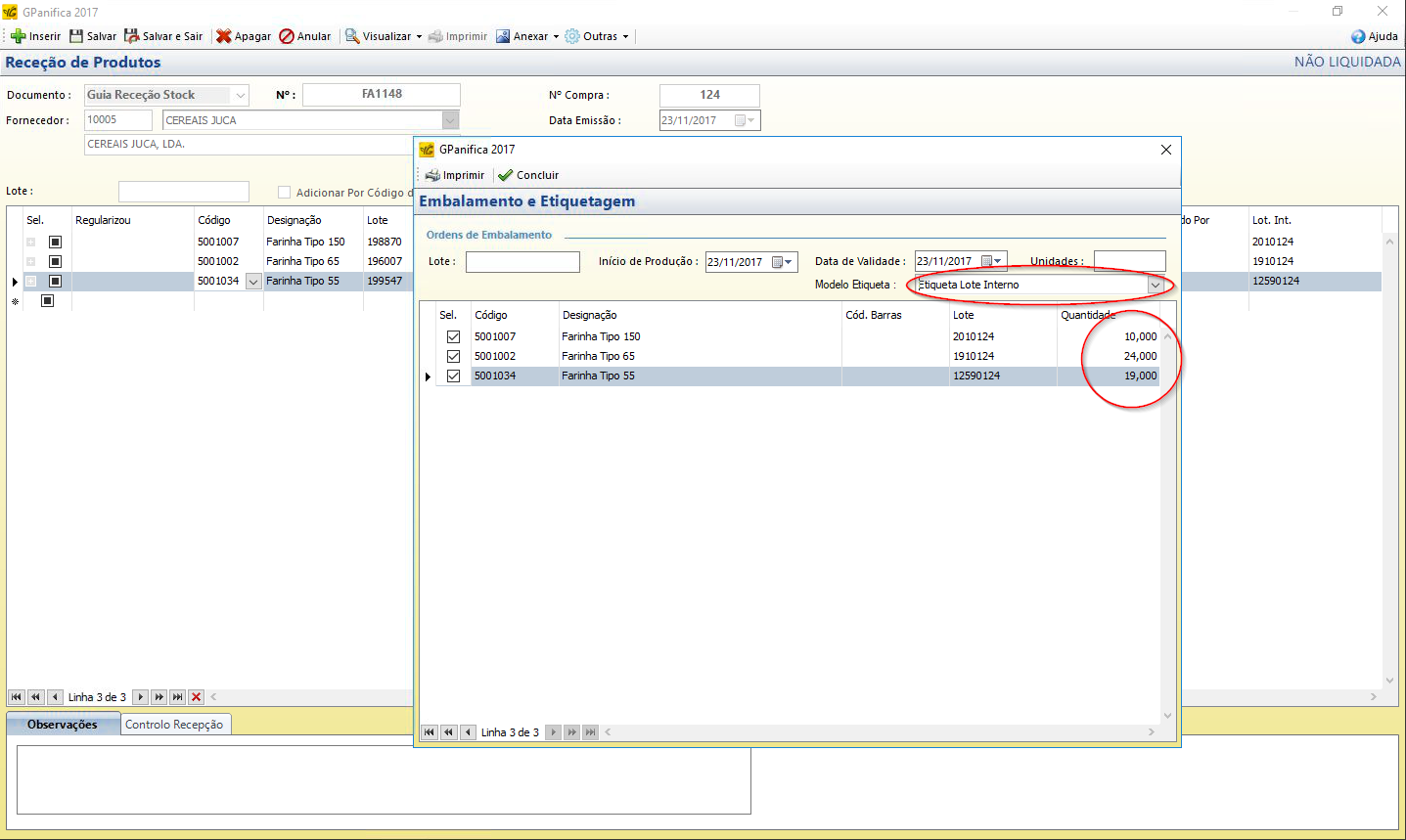
Task: Click Salvar e Sair button
Action: click(163, 36)
